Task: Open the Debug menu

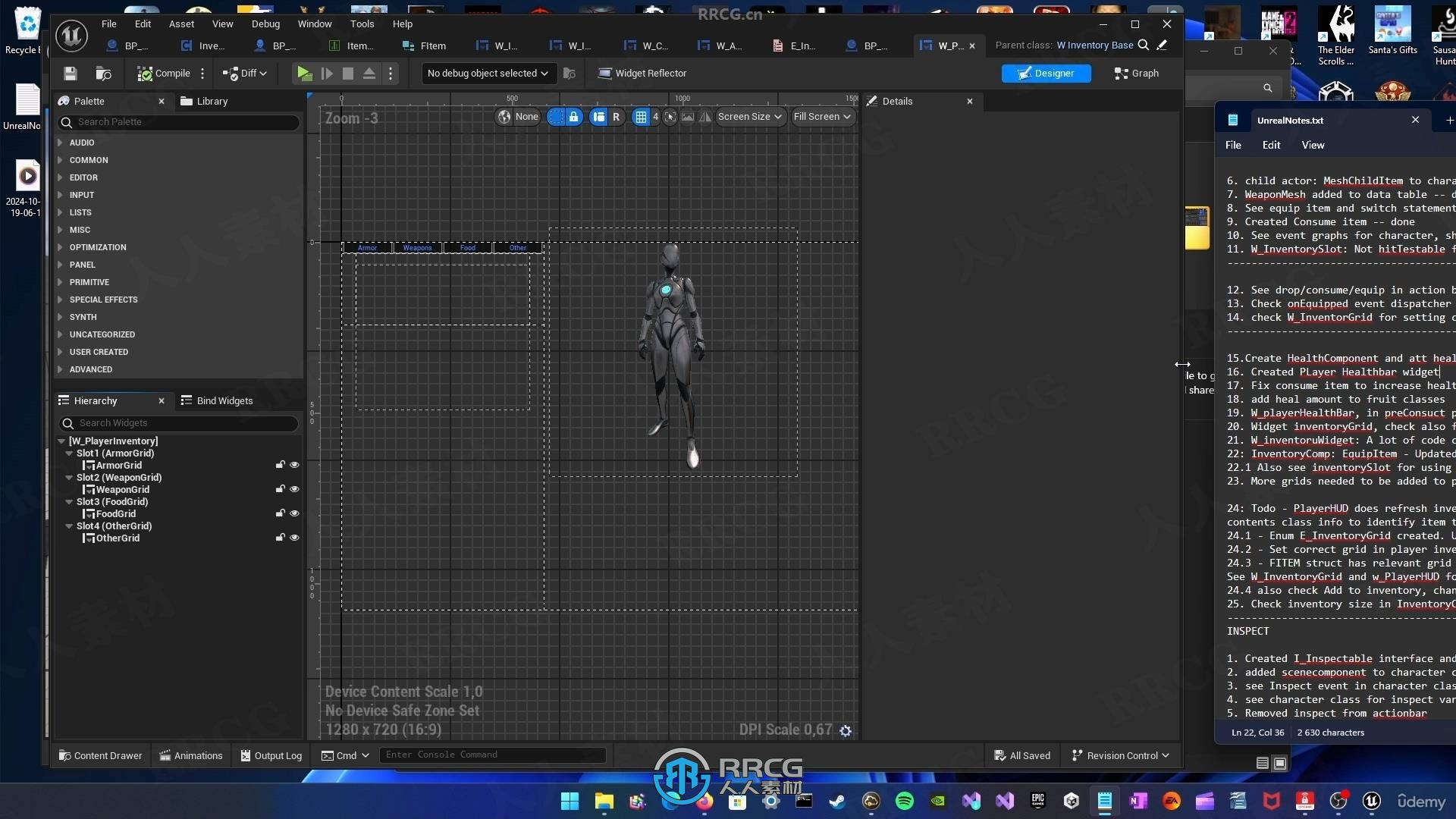Action: point(265,24)
